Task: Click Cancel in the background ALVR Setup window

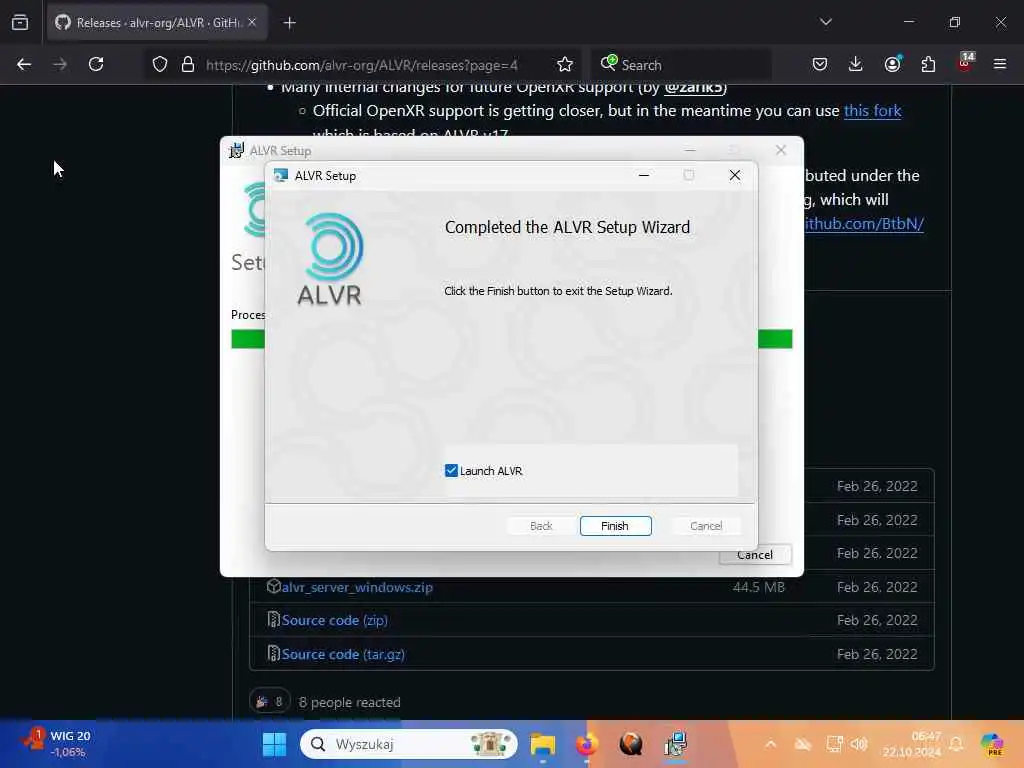Action: click(x=755, y=555)
